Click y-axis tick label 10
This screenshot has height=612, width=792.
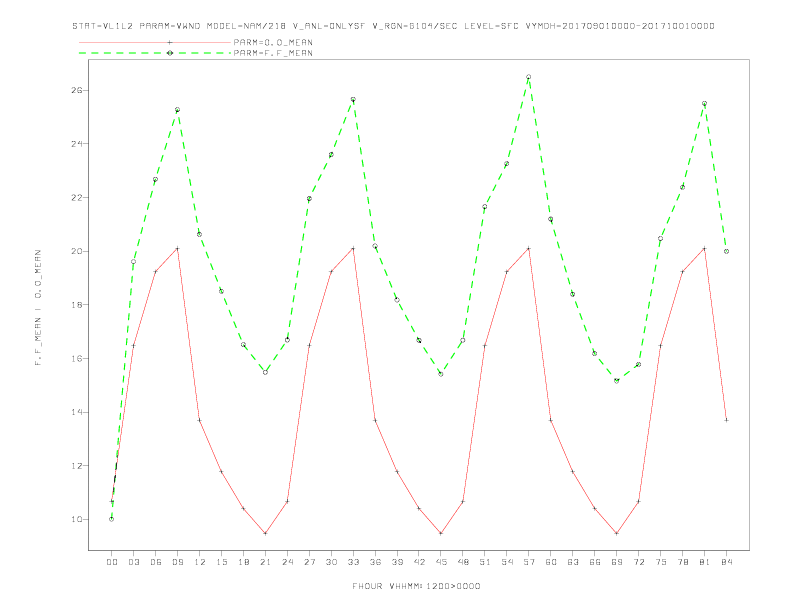[x=77, y=519]
